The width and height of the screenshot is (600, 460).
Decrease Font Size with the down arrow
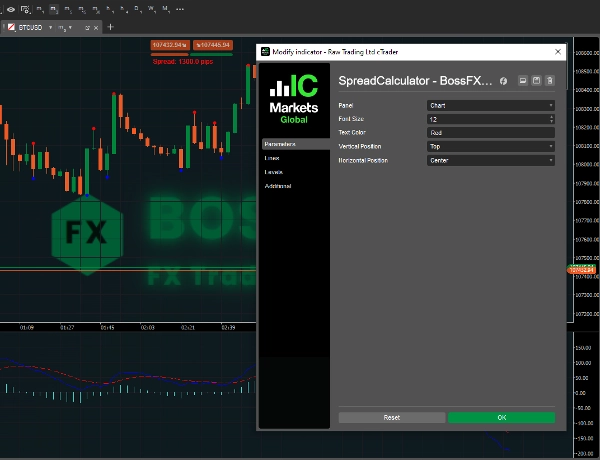coord(551,122)
